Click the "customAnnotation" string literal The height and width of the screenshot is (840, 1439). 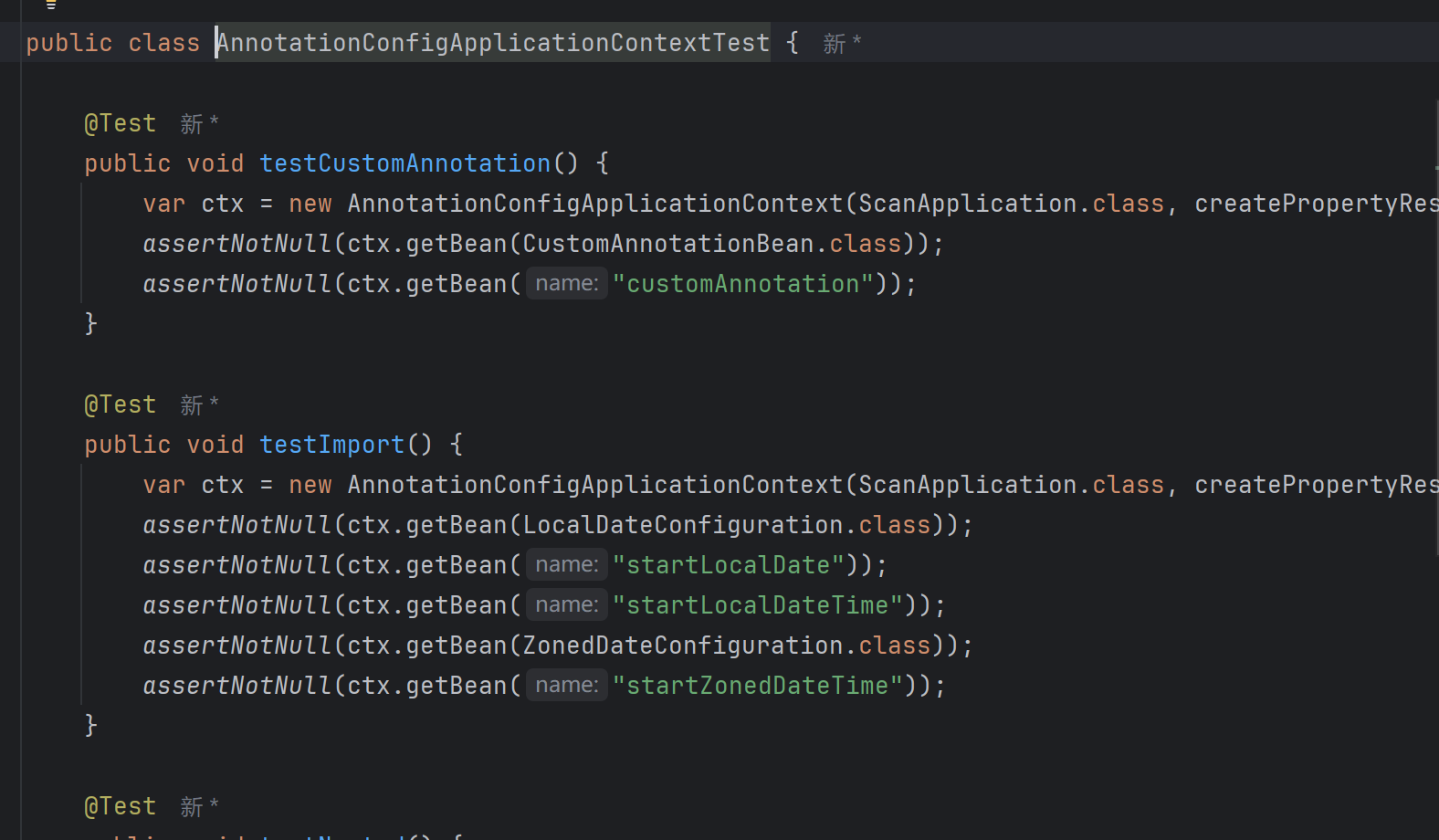(x=743, y=284)
